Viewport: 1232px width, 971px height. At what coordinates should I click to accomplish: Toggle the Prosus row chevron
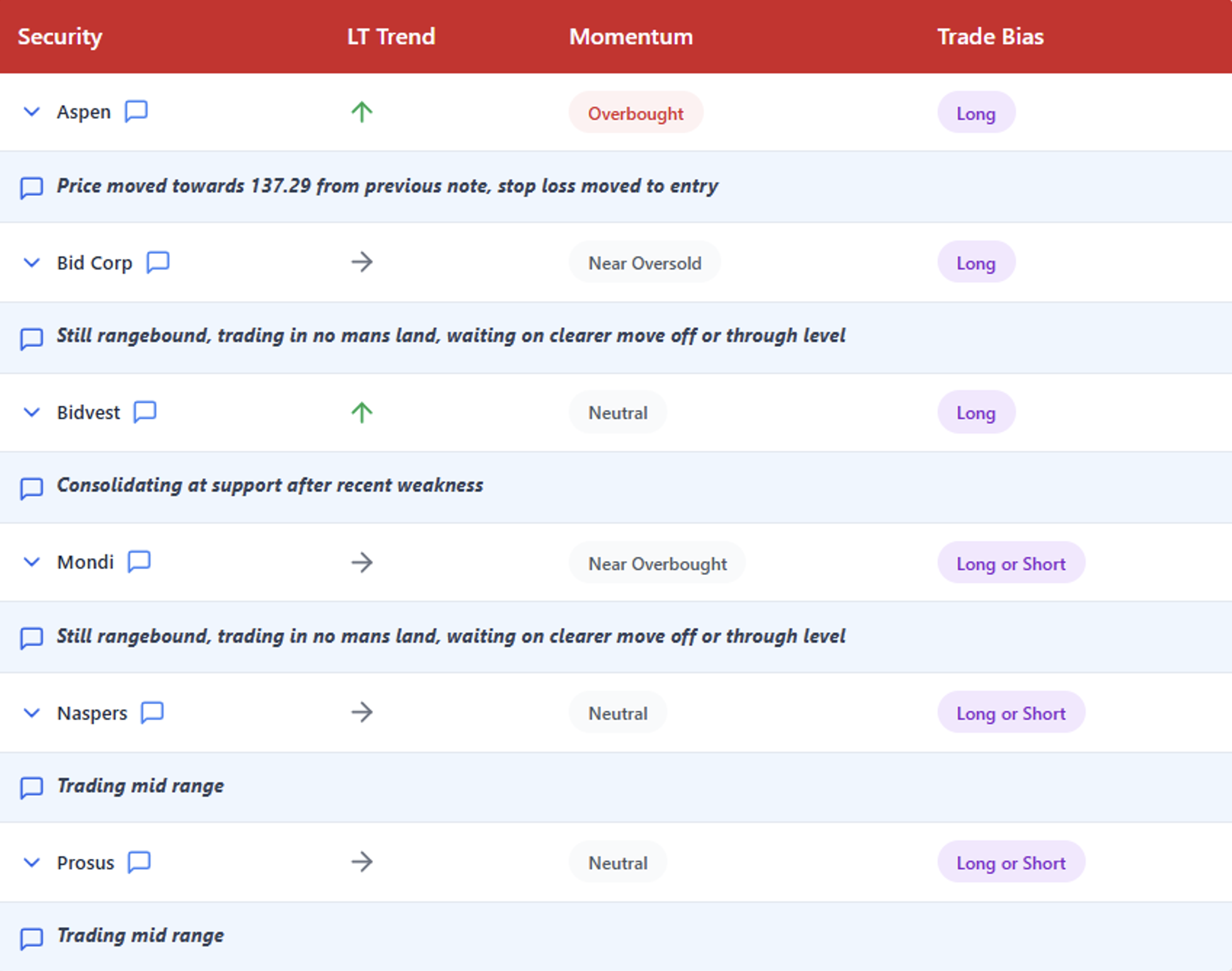point(31,862)
